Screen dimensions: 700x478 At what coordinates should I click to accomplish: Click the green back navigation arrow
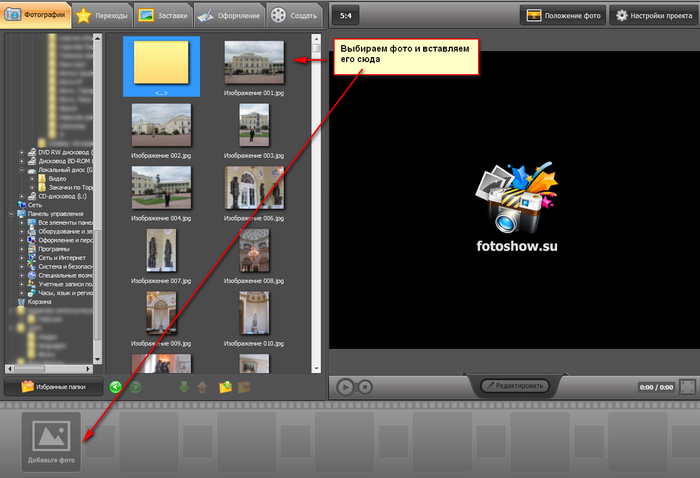tap(116, 387)
